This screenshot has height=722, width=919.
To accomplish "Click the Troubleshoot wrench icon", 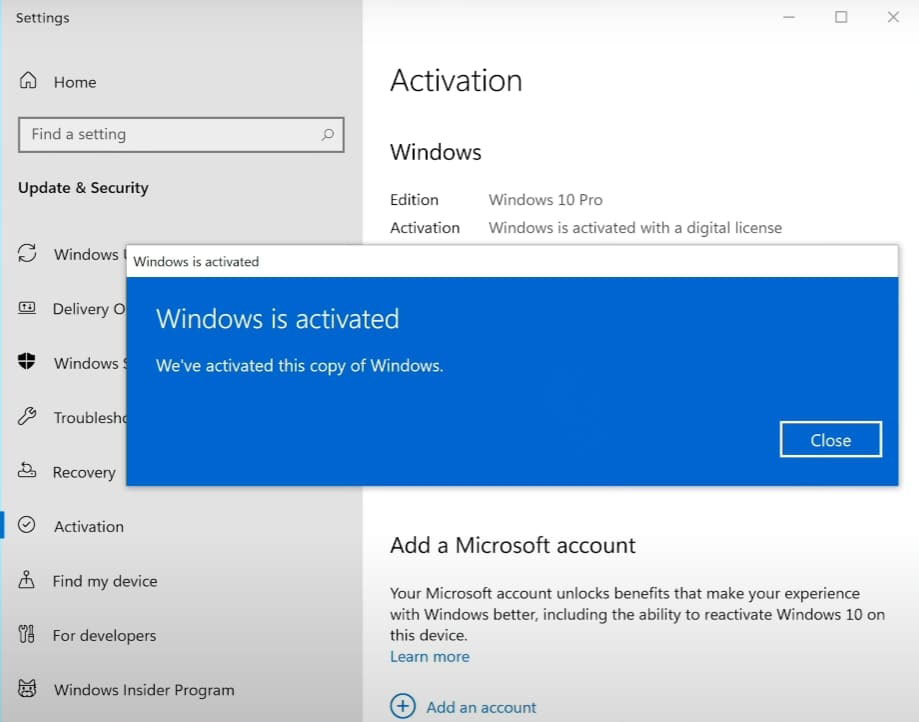I will (x=28, y=418).
